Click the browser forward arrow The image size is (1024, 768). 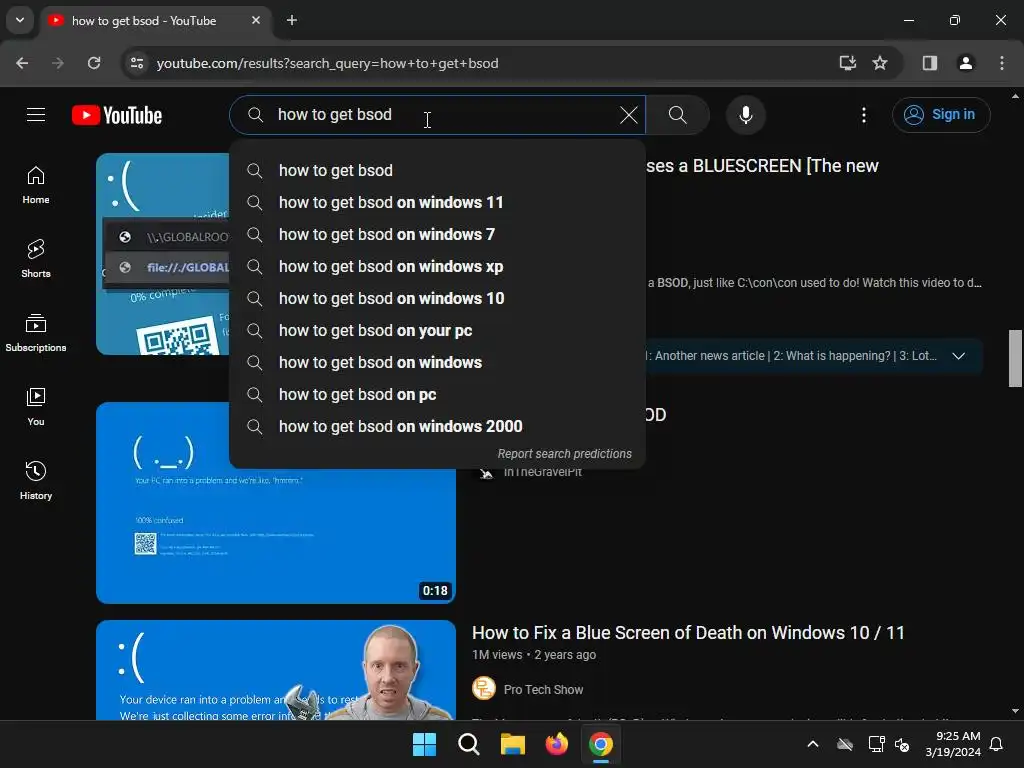pos(58,63)
